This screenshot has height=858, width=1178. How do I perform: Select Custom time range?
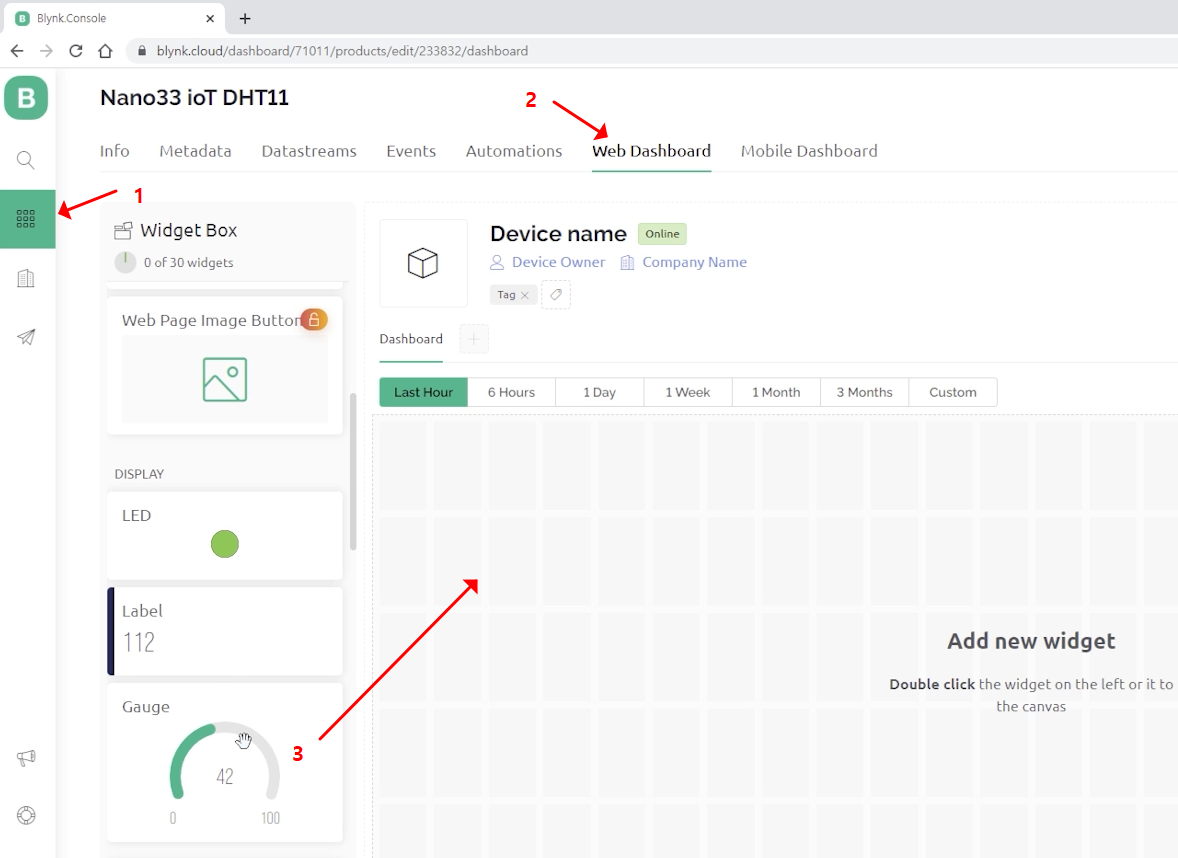(x=953, y=392)
